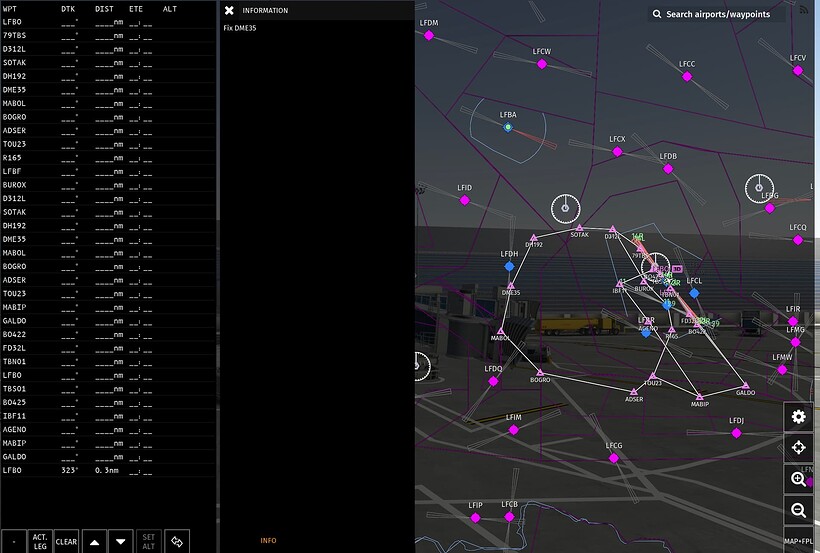Select LFDJ airport marker on the map
820x553 pixels.
pyautogui.click(x=736, y=433)
